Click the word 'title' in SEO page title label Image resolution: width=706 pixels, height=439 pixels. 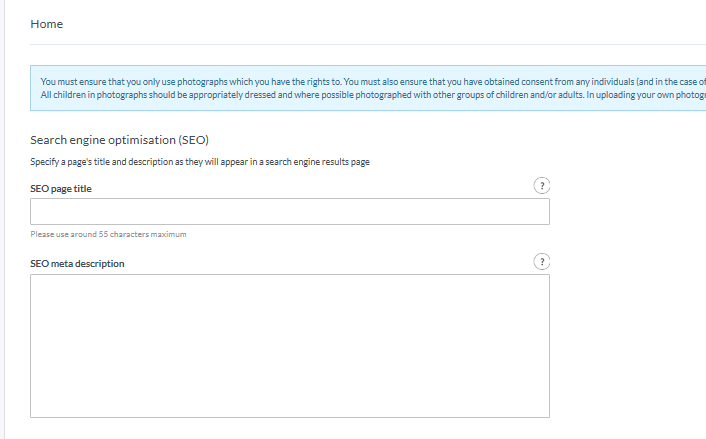click(x=87, y=188)
